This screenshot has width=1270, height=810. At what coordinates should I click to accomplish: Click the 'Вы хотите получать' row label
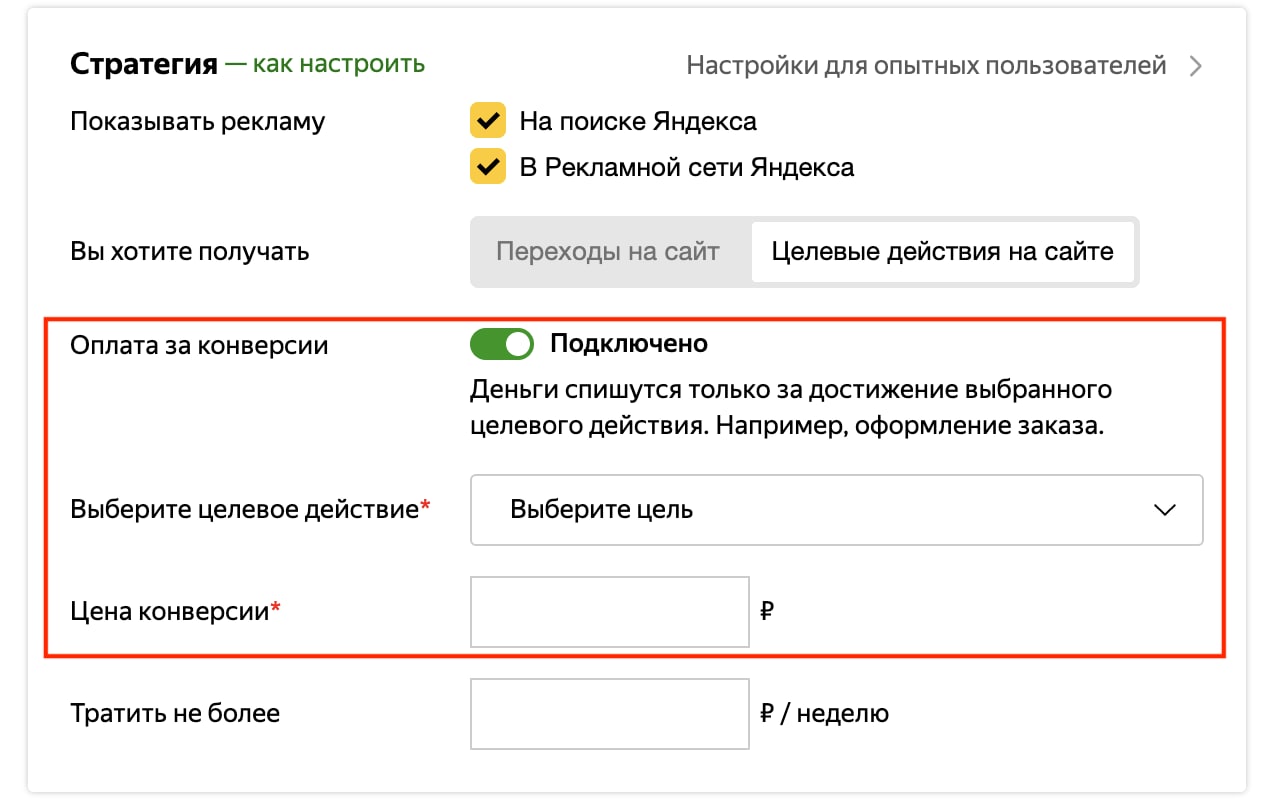(190, 251)
